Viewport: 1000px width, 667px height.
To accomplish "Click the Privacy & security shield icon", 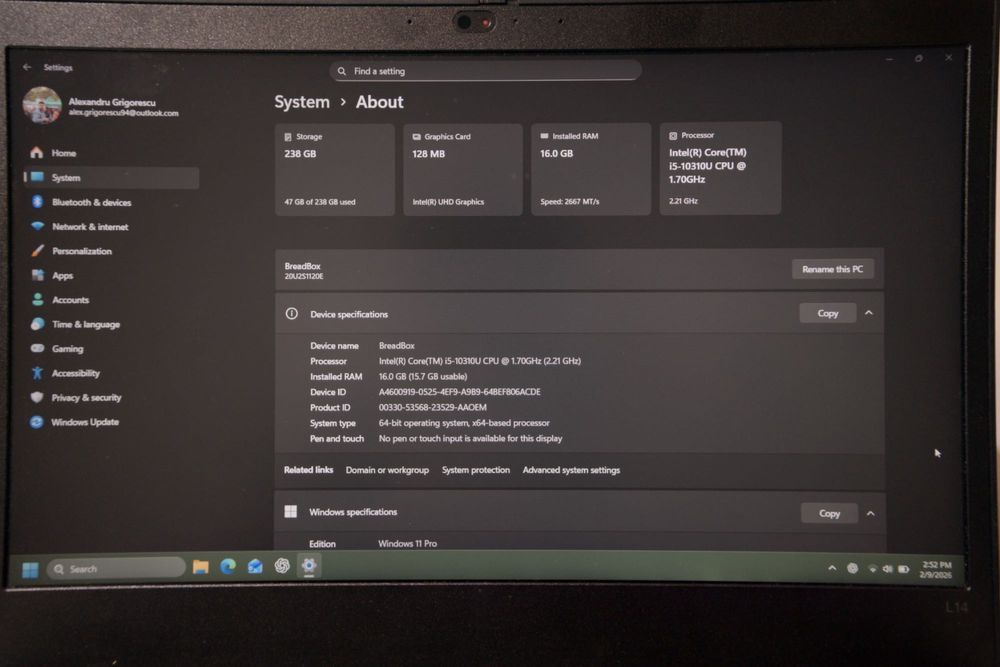I will click(38, 397).
